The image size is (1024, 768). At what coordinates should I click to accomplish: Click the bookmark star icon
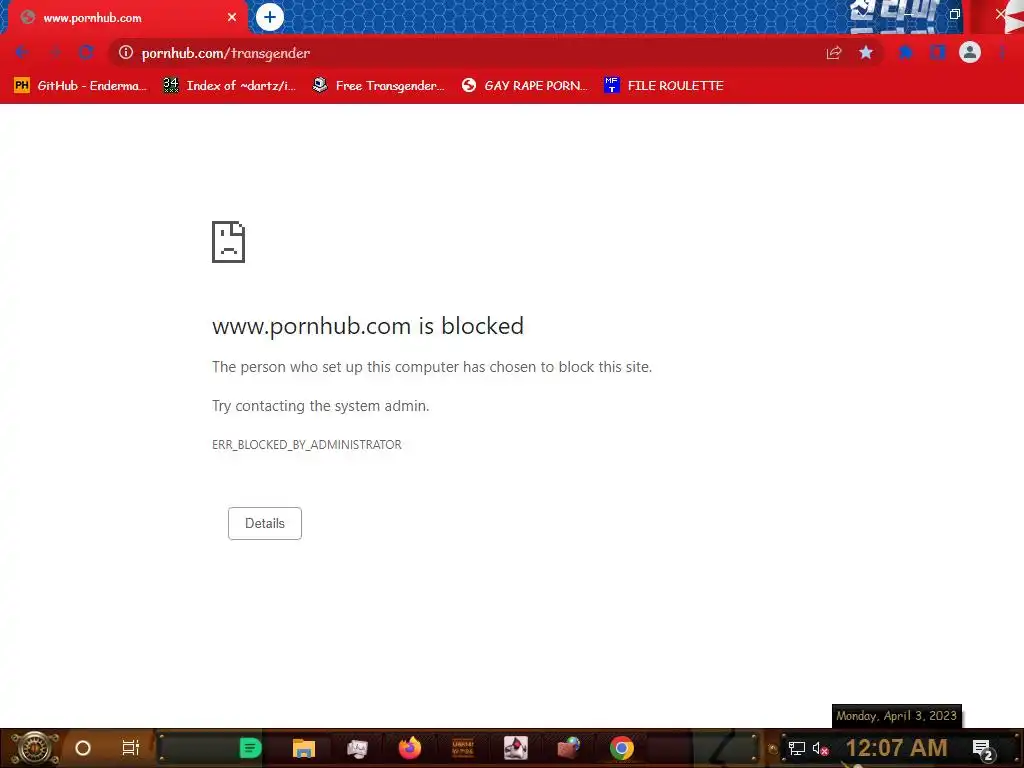[x=866, y=52]
